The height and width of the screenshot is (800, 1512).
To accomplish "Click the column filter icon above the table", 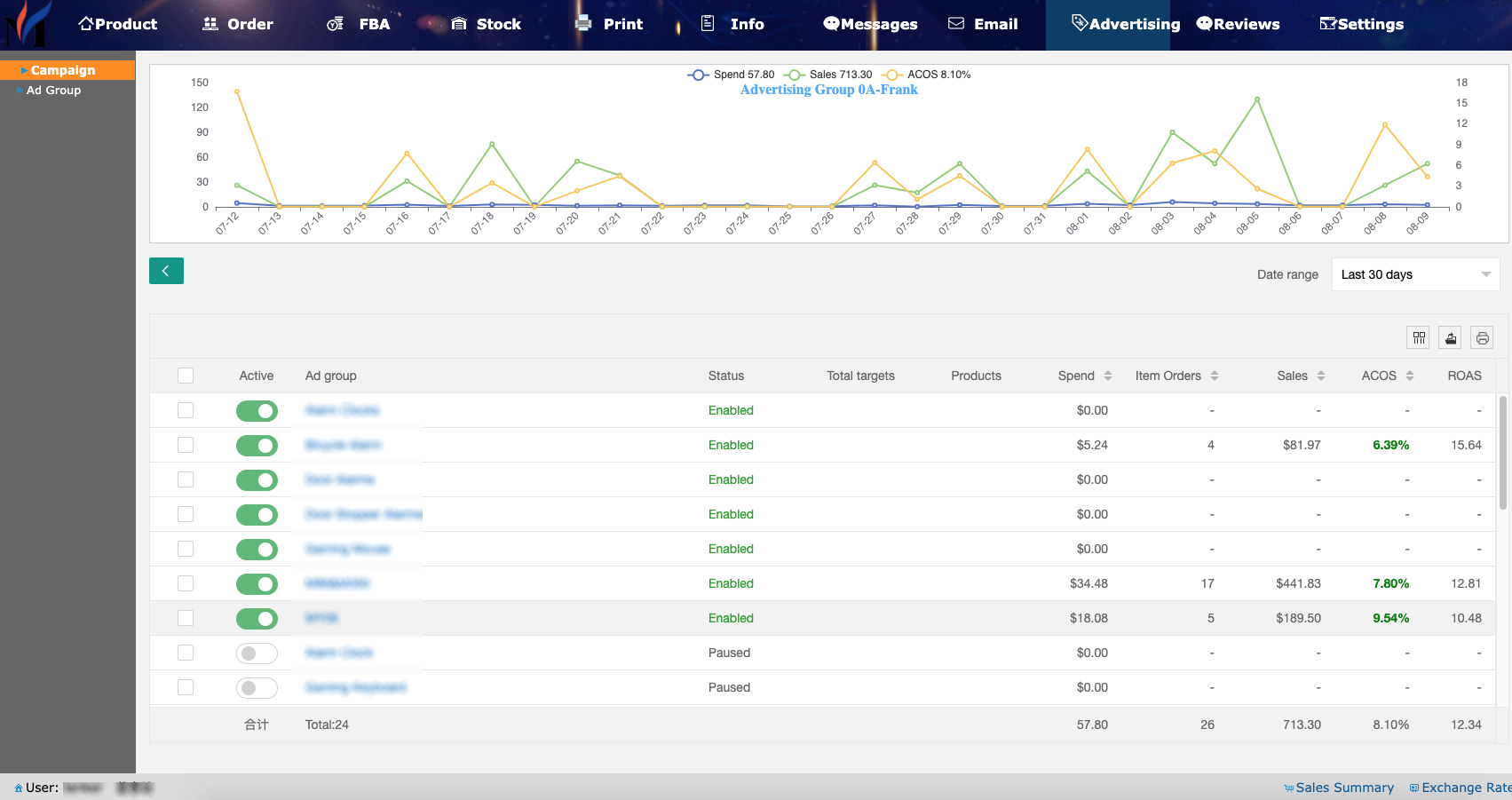I will 1419,337.
